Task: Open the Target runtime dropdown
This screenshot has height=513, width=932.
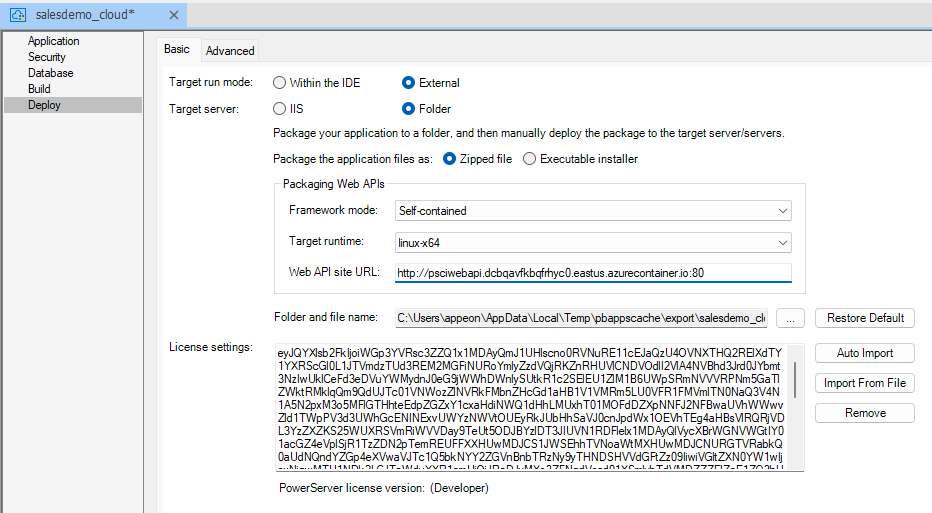Action: click(593, 243)
